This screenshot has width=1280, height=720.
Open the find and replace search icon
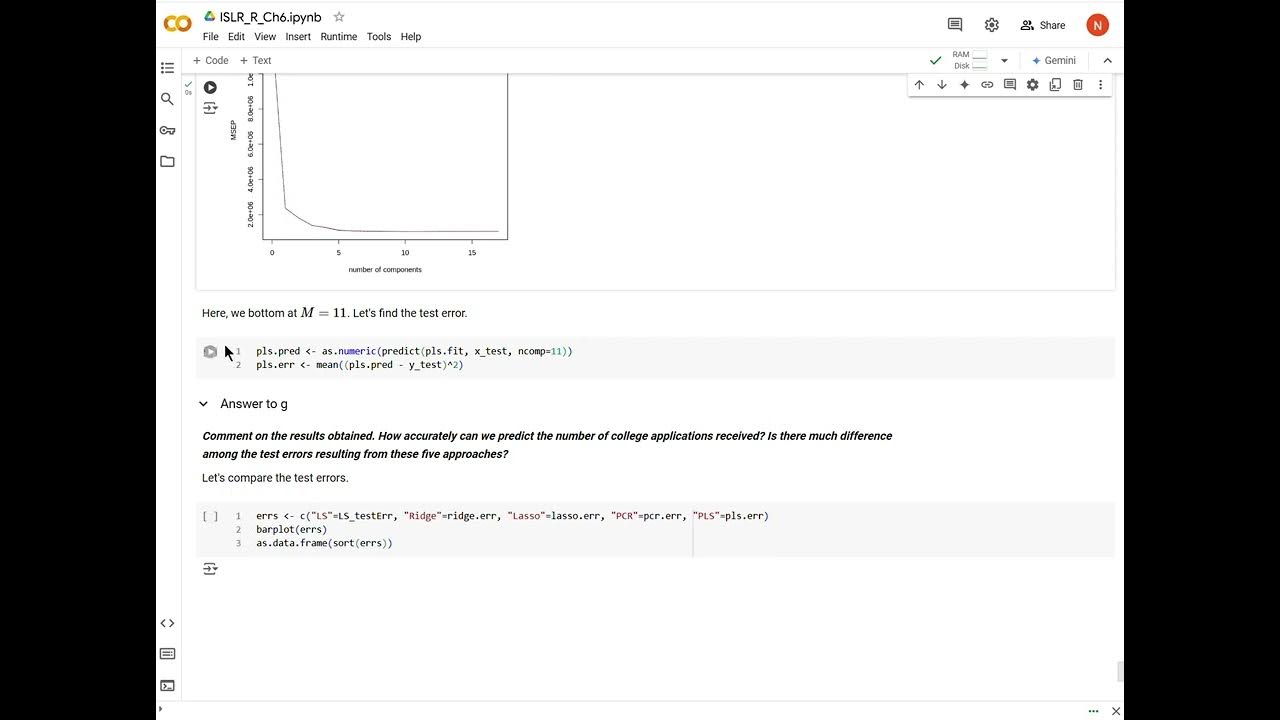click(x=167, y=99)
